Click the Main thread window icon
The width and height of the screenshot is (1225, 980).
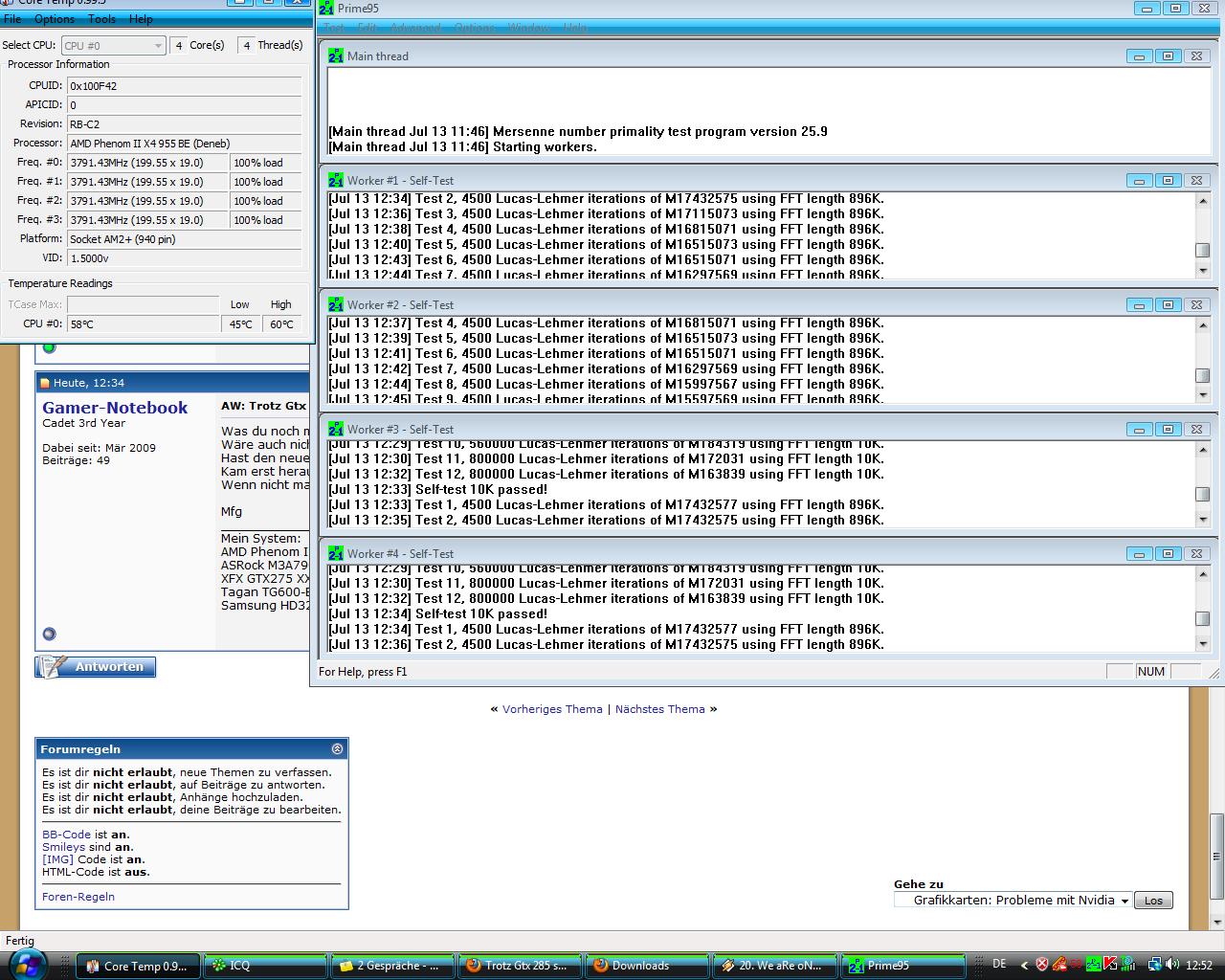click(x=335, y=56)
